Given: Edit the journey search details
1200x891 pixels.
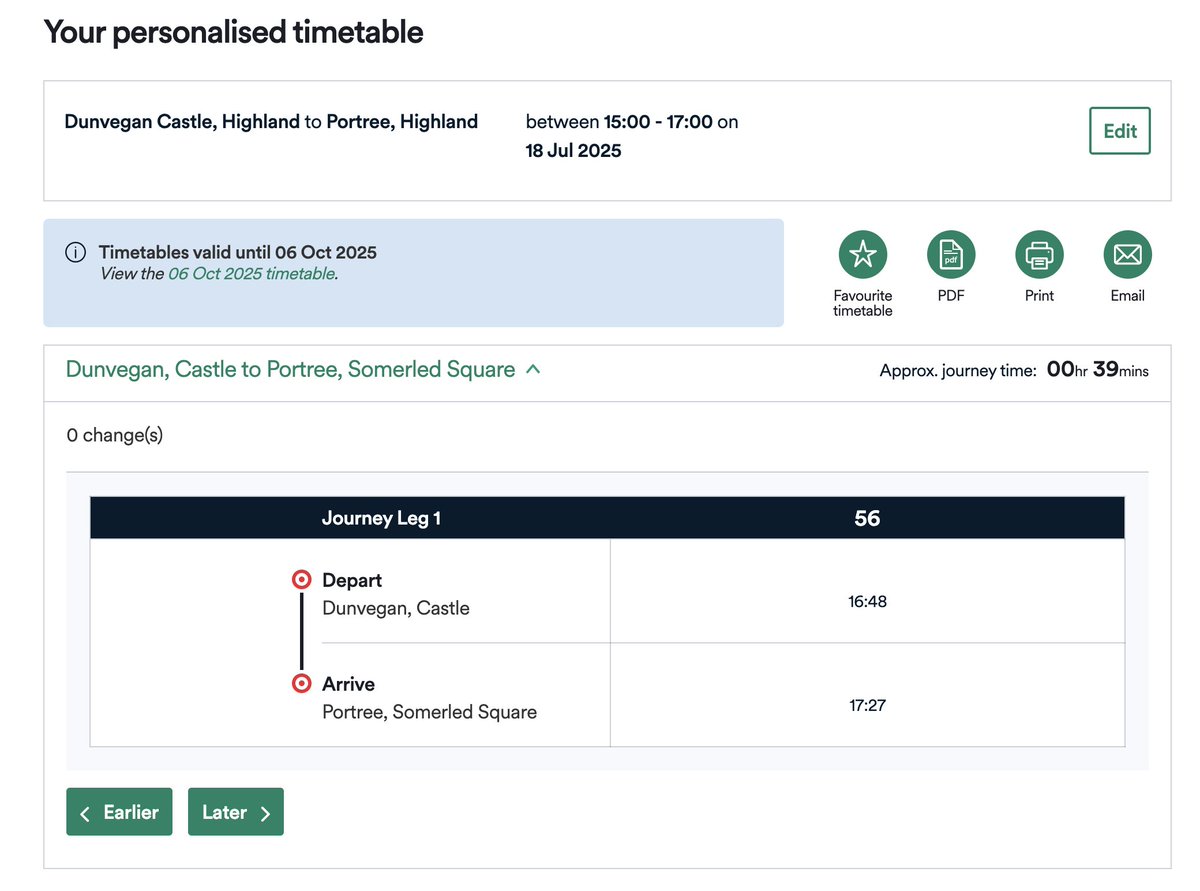Looking at the screenshot, I should tap(1120, 131).
